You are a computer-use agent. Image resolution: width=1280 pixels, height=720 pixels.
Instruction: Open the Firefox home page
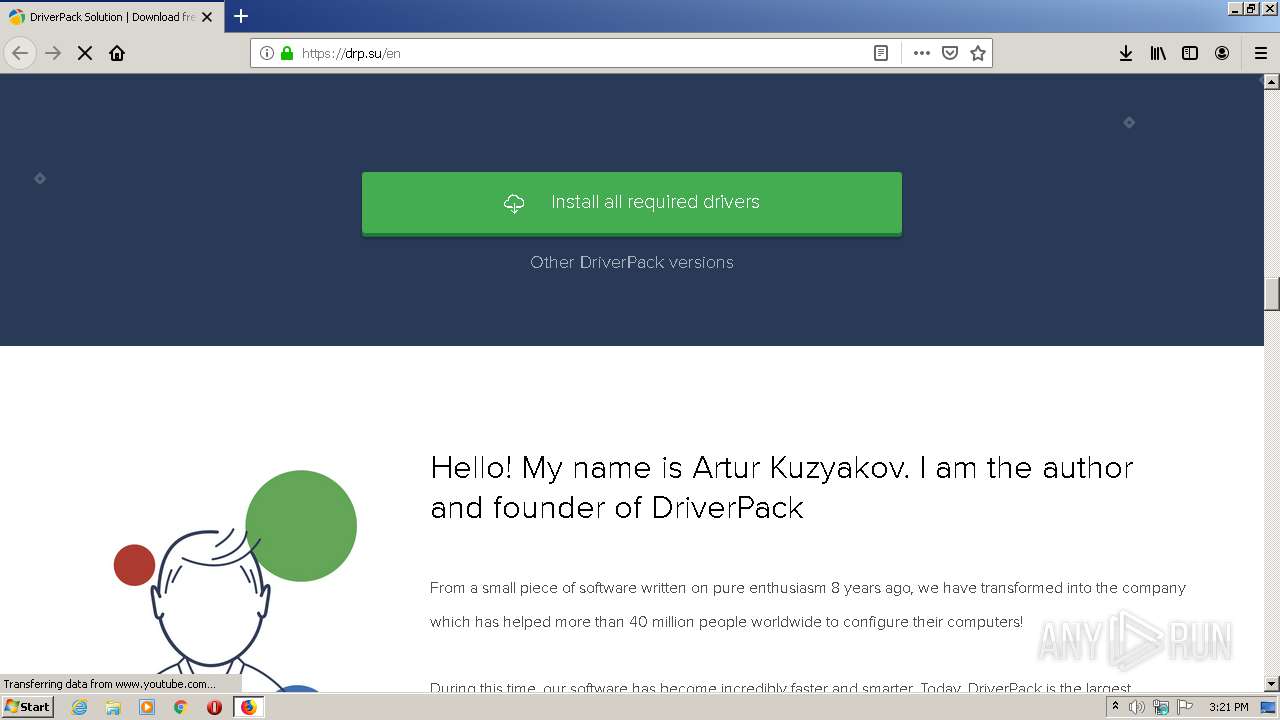point(117,53)
